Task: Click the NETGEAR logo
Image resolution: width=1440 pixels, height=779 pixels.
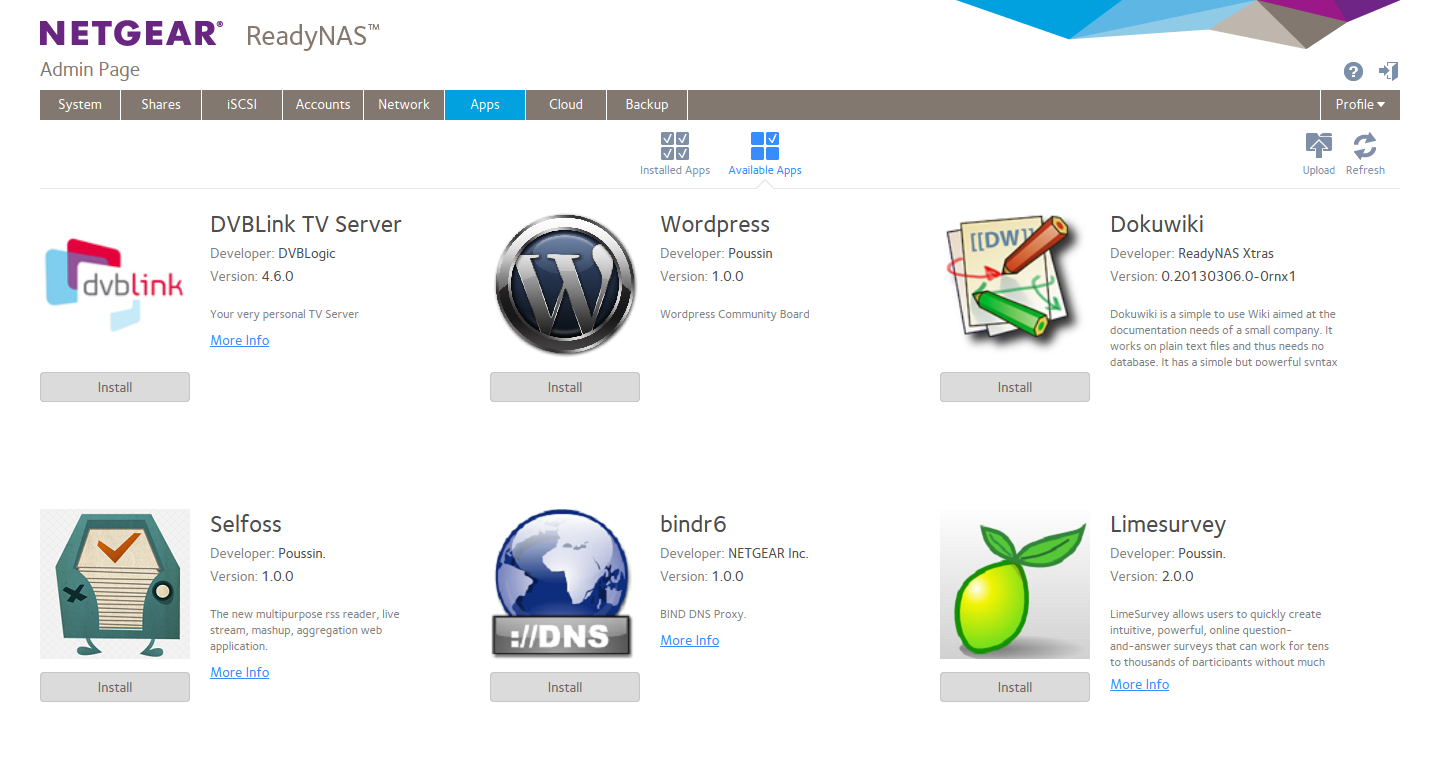Action: coord(131,33)
